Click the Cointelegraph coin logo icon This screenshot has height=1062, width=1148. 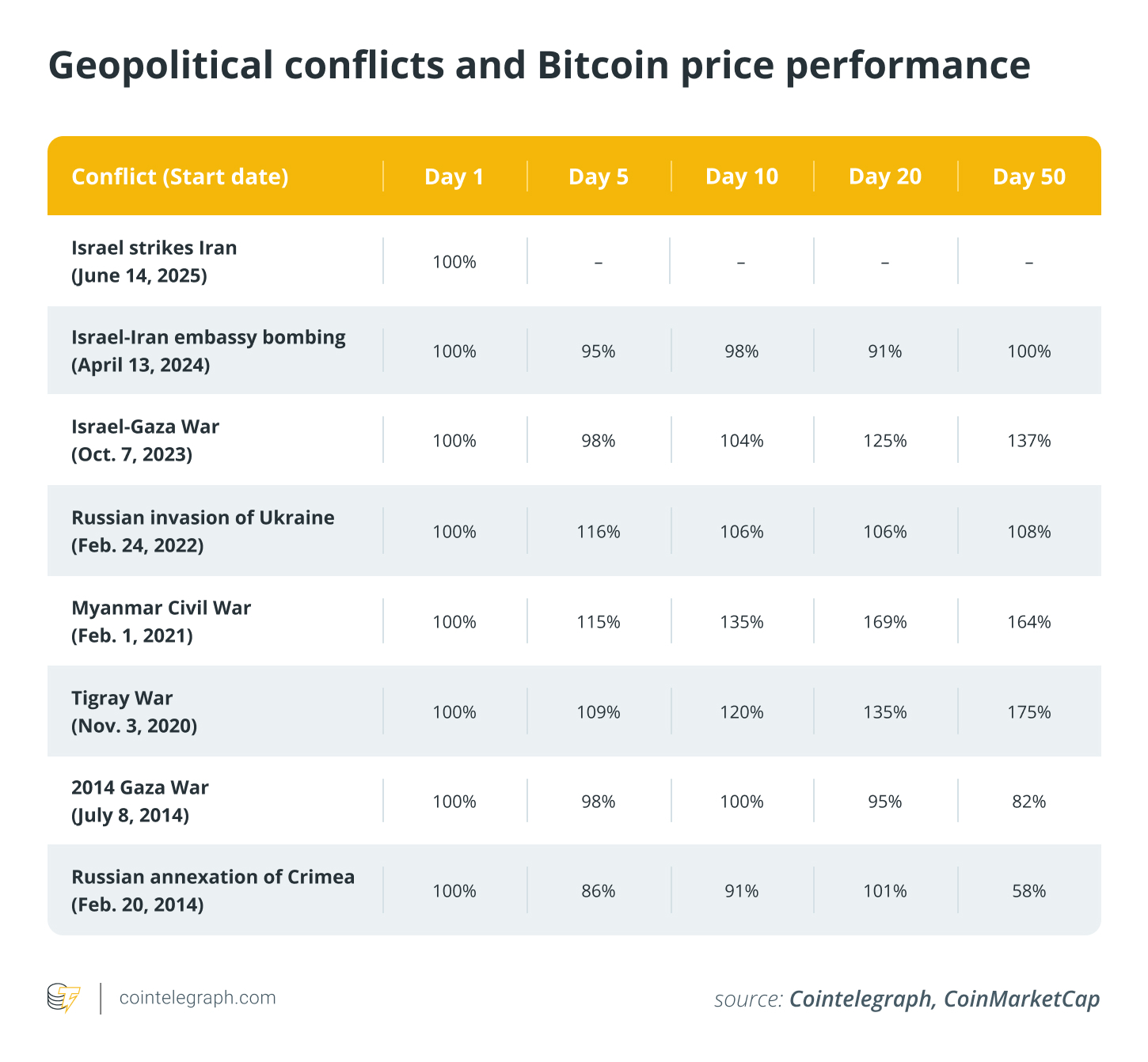pos(63,997)
